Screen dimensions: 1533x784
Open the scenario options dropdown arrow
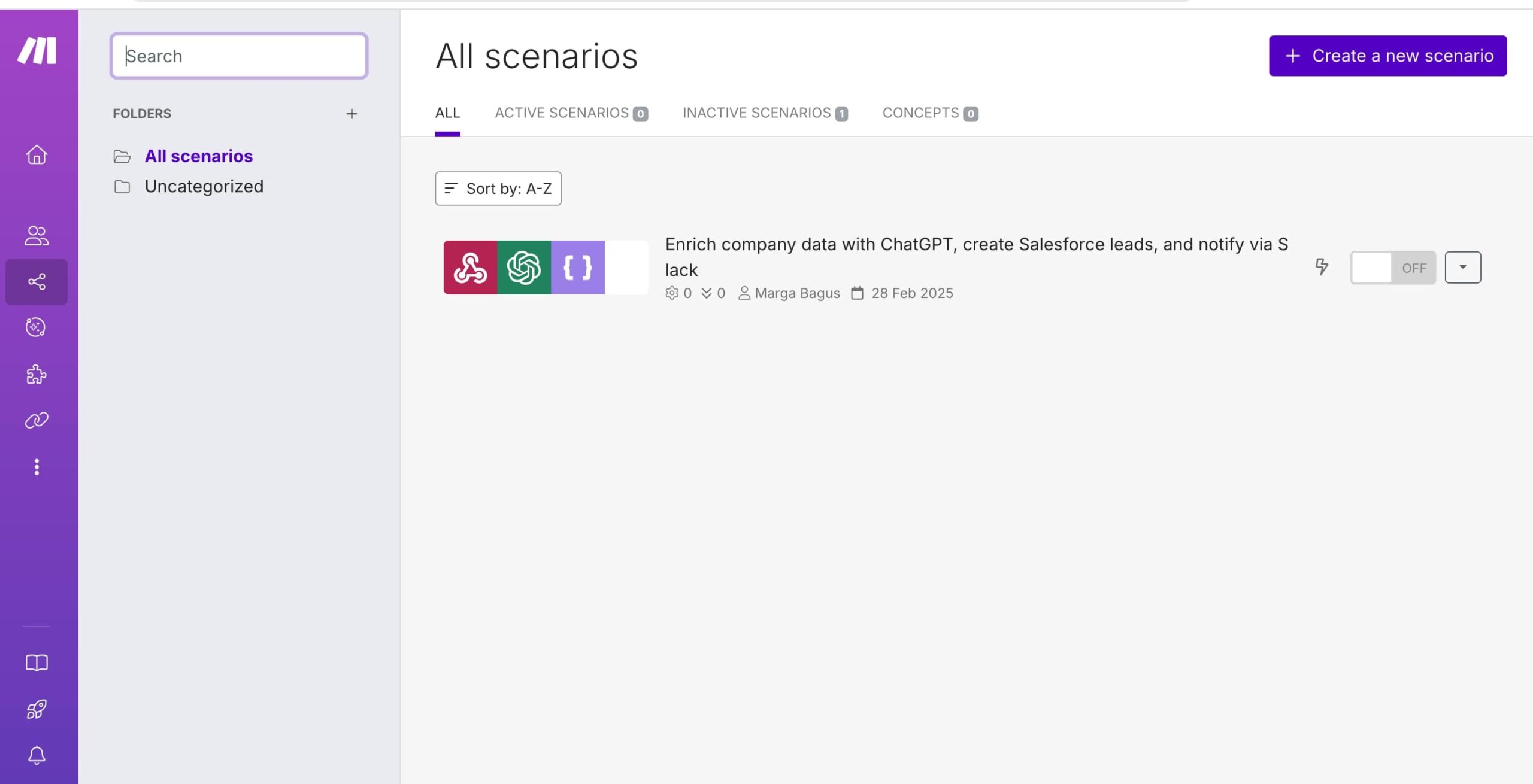pyautogui.click(x=1464, y=267)
